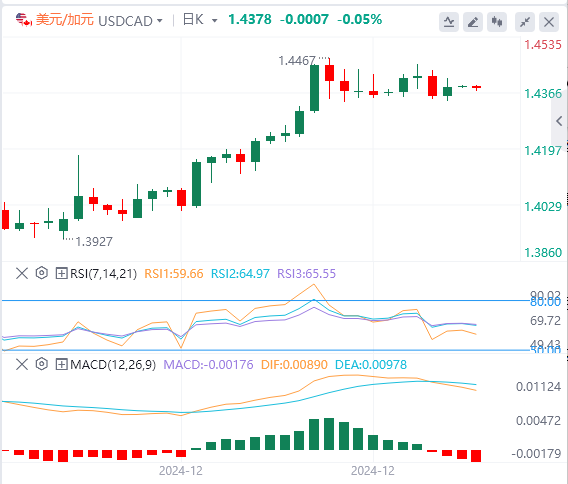
Task: Remove the MACD indicator panel
Action: tap(22, 364)
